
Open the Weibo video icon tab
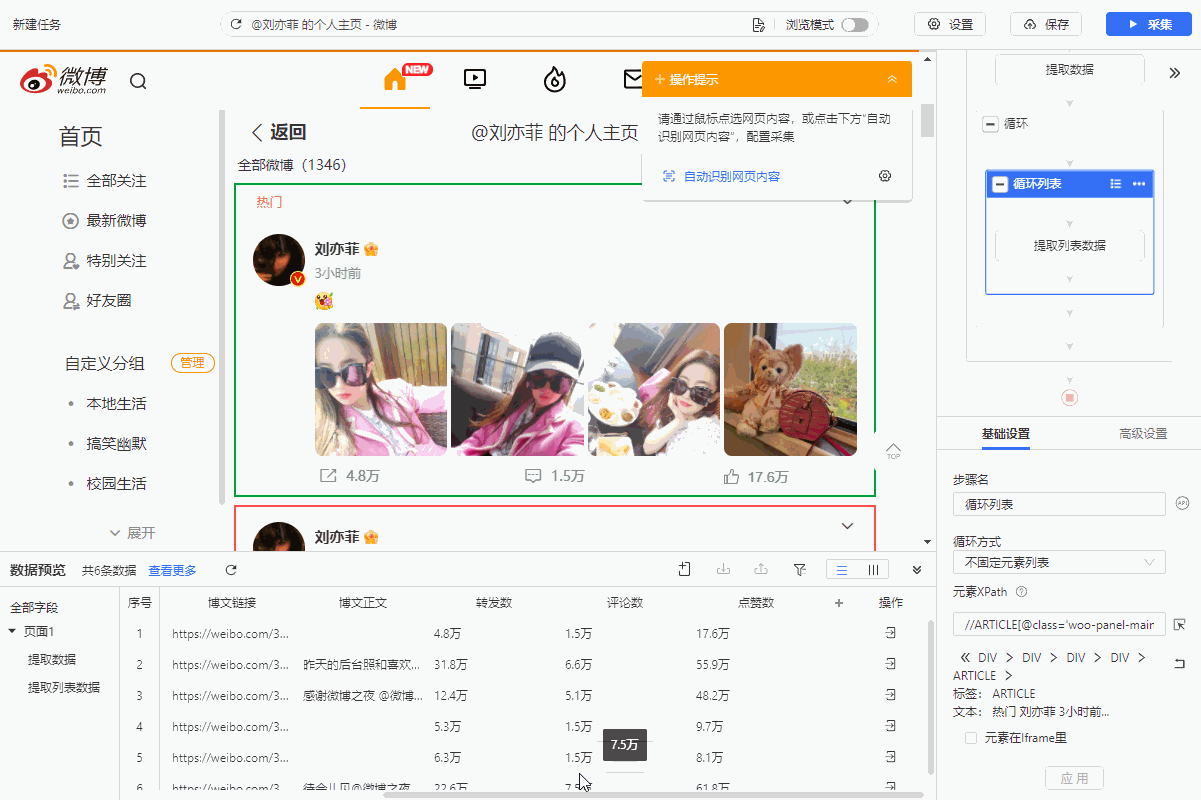click(x=475, y=79)
